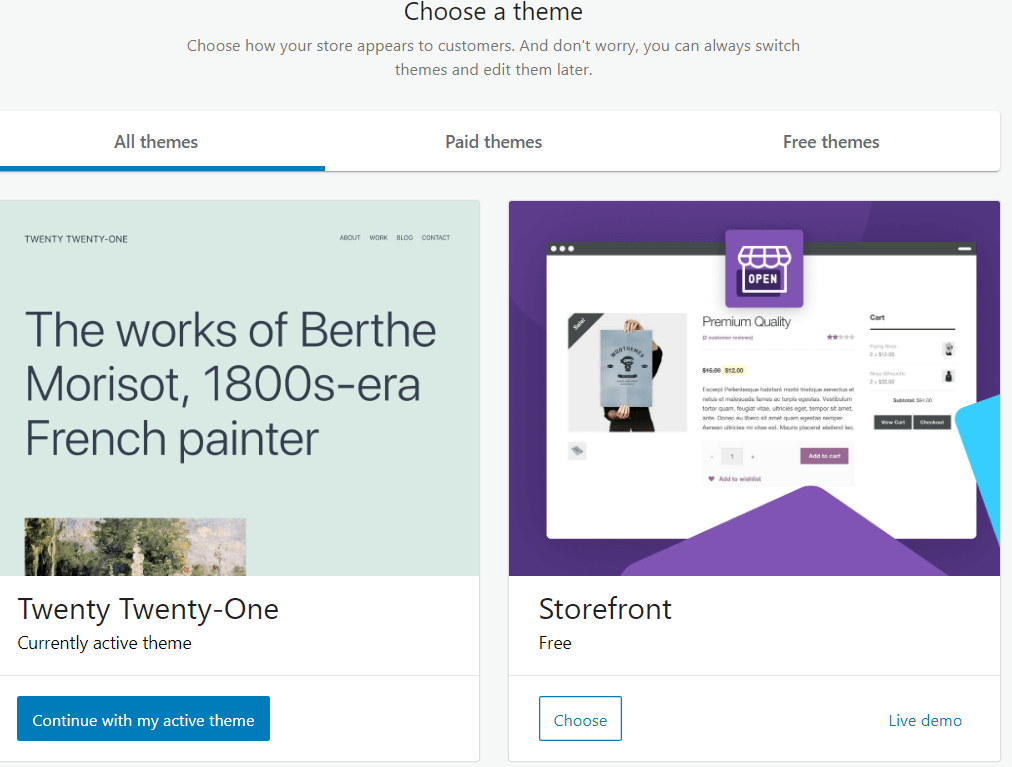Show the Free themes tab

831,142
